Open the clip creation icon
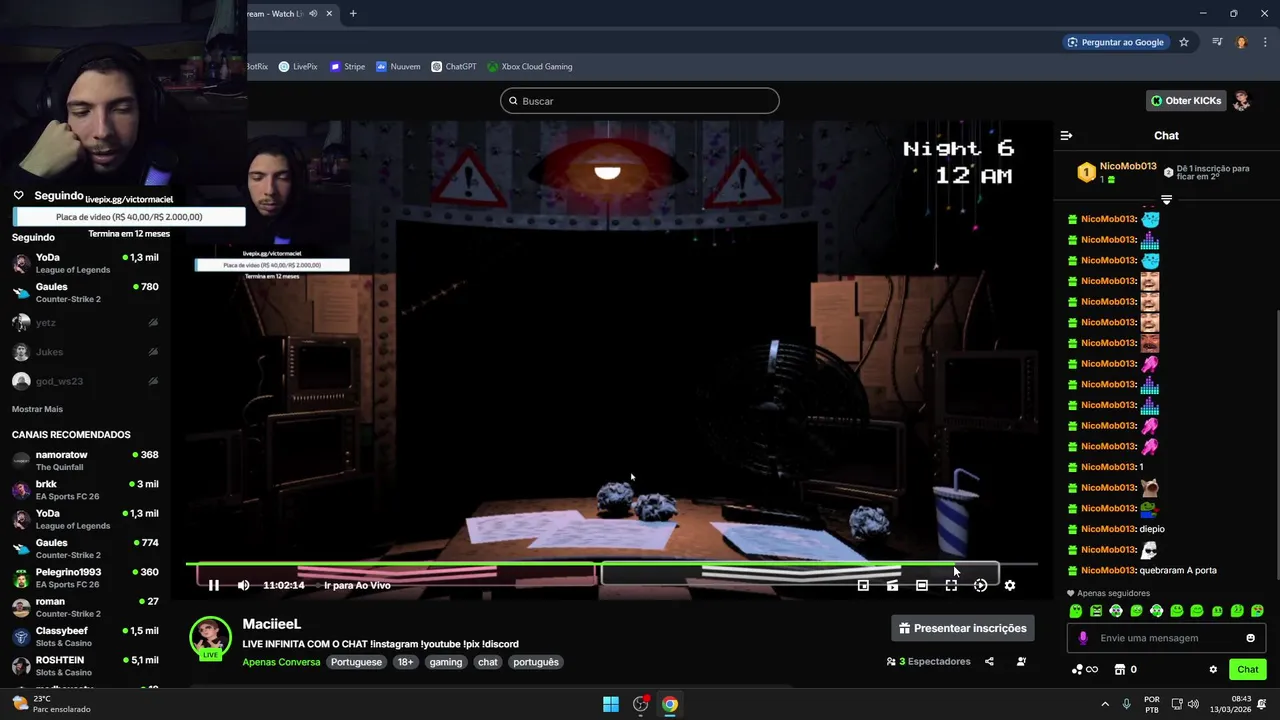Image resolution: width=1280 pixels, height=720 pixels. click(x=892, y=585)
